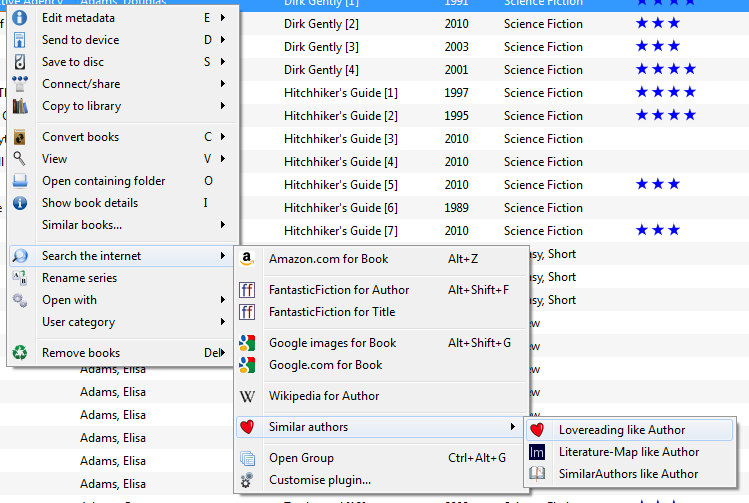Click the Connect/share icon
Screen dimensions: 749x503
(20, 84)
